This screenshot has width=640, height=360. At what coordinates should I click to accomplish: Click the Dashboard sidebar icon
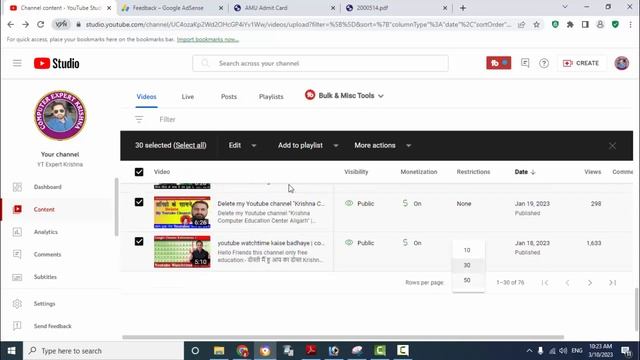coord(17,187)
